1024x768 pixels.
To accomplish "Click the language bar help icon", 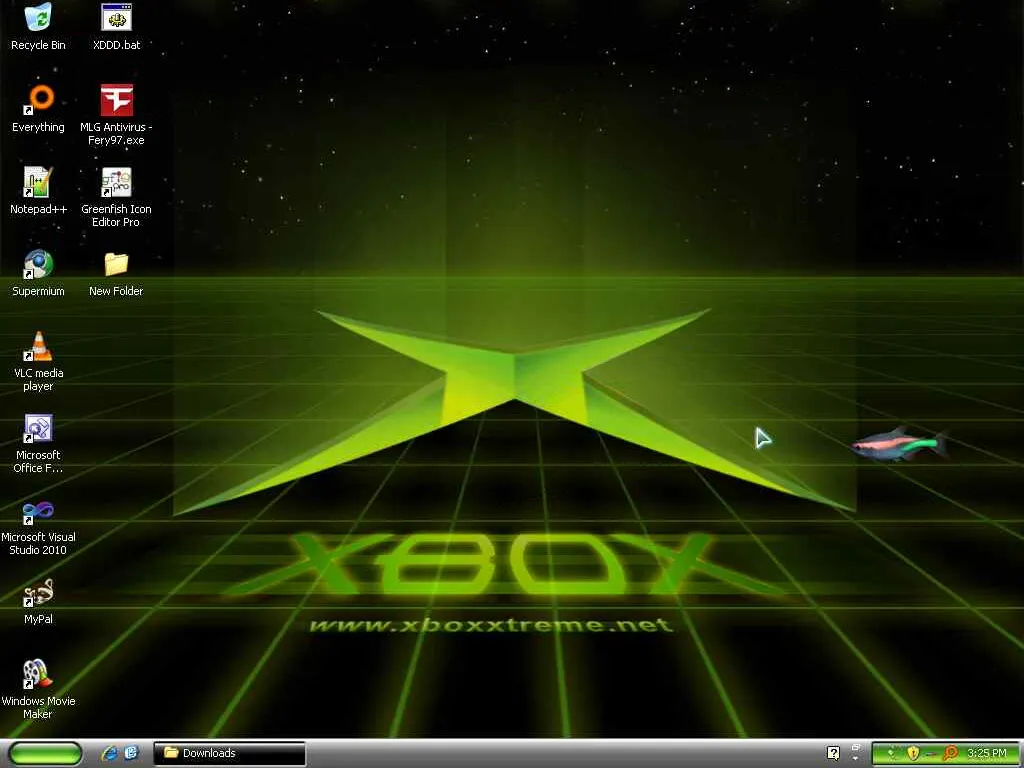I will [x=833, y=753].
